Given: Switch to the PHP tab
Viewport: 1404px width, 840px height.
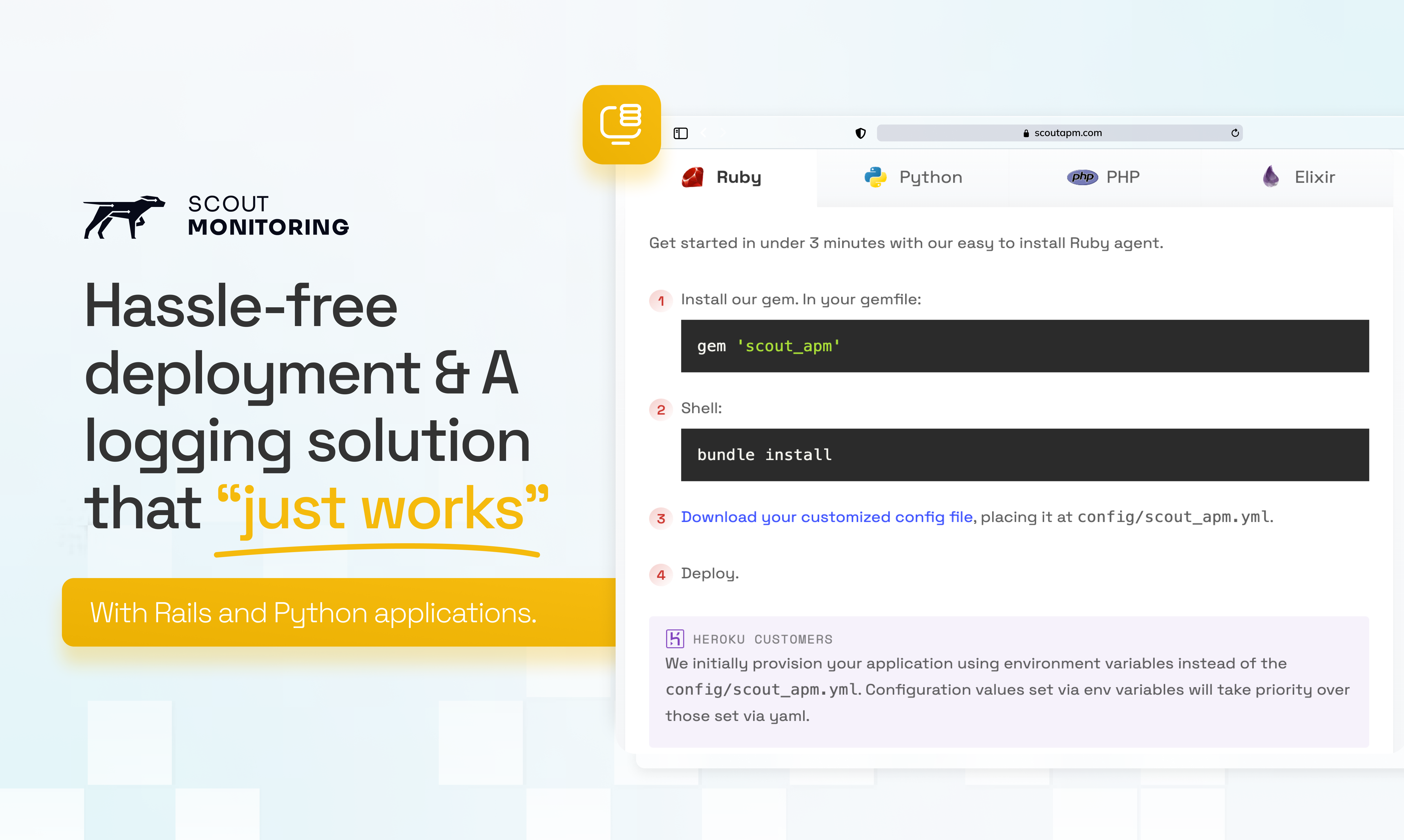Looking at the screenshot, I should 1104,177.
